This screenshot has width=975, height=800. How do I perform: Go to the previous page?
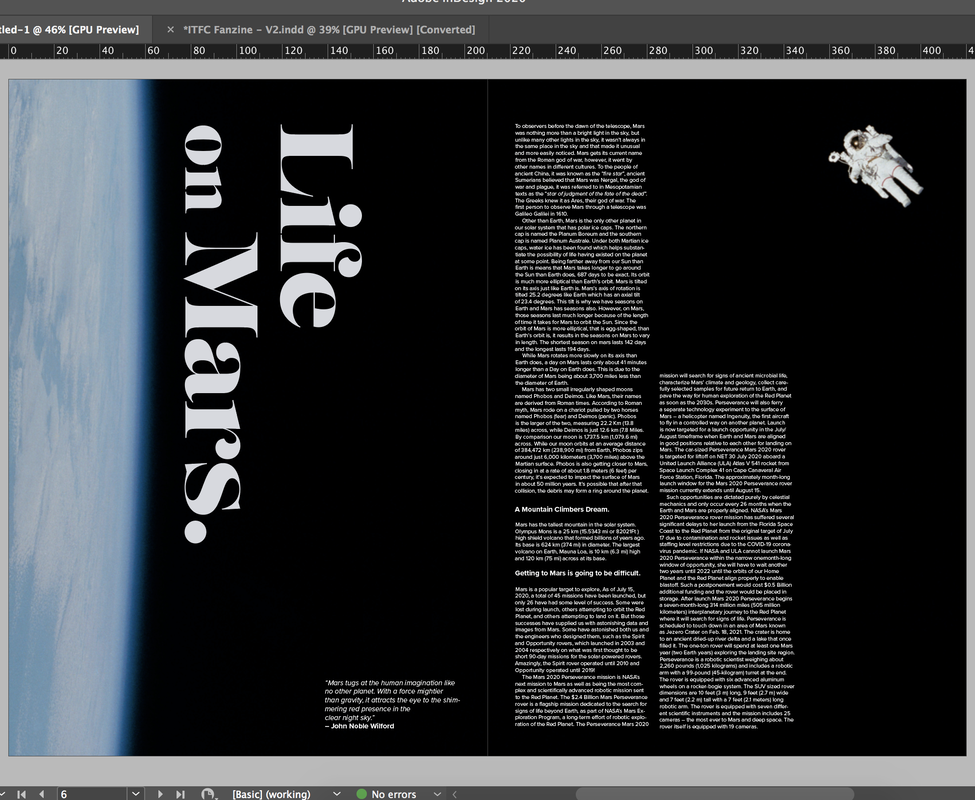coord(42,794)
